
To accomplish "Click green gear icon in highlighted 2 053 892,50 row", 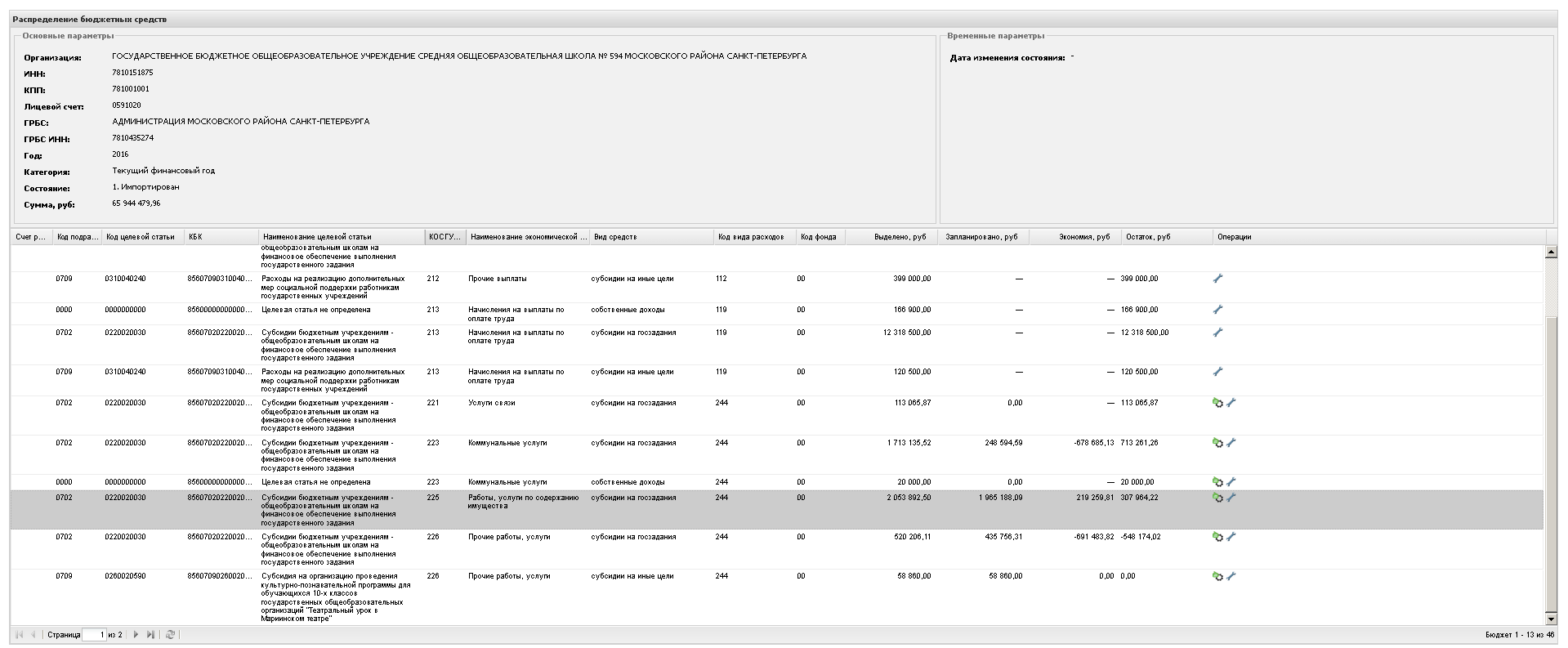I will click(x=1217, y=498).
